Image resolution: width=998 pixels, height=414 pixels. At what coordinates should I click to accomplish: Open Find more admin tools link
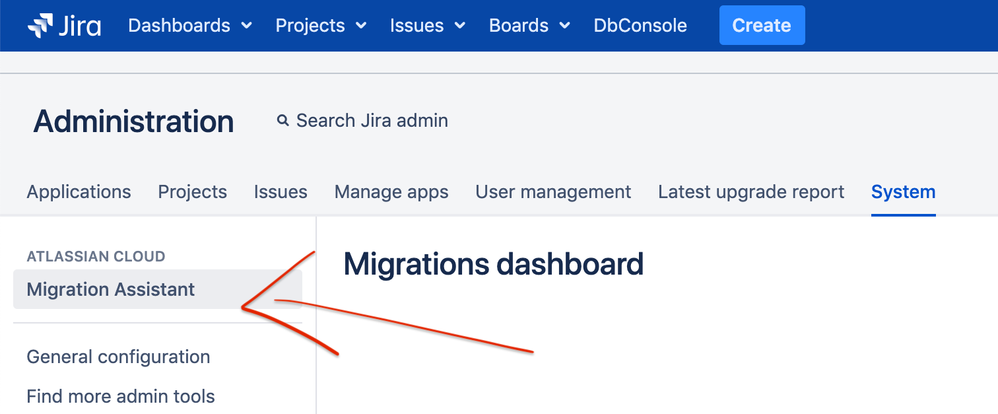click(x=121, y=396)
